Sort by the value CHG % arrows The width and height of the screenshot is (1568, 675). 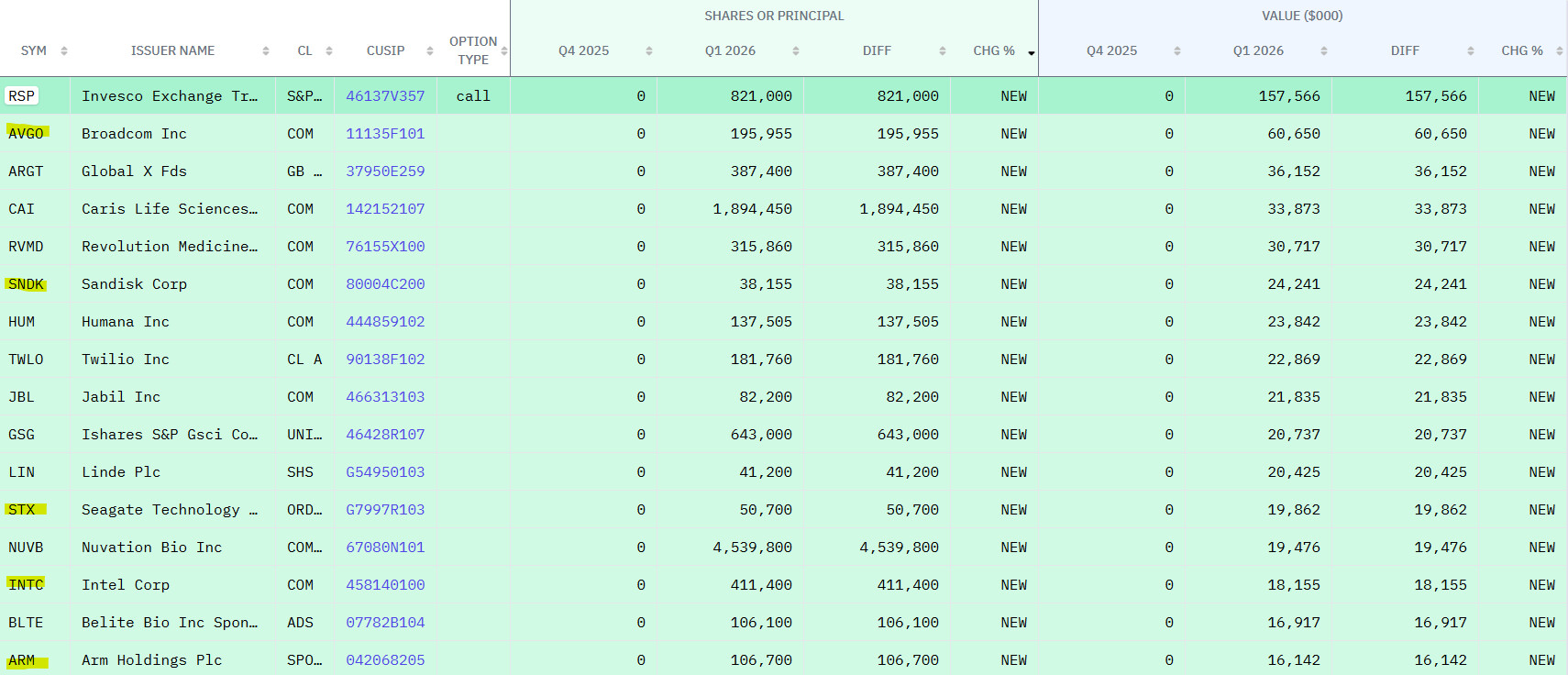click(1560, 51)
